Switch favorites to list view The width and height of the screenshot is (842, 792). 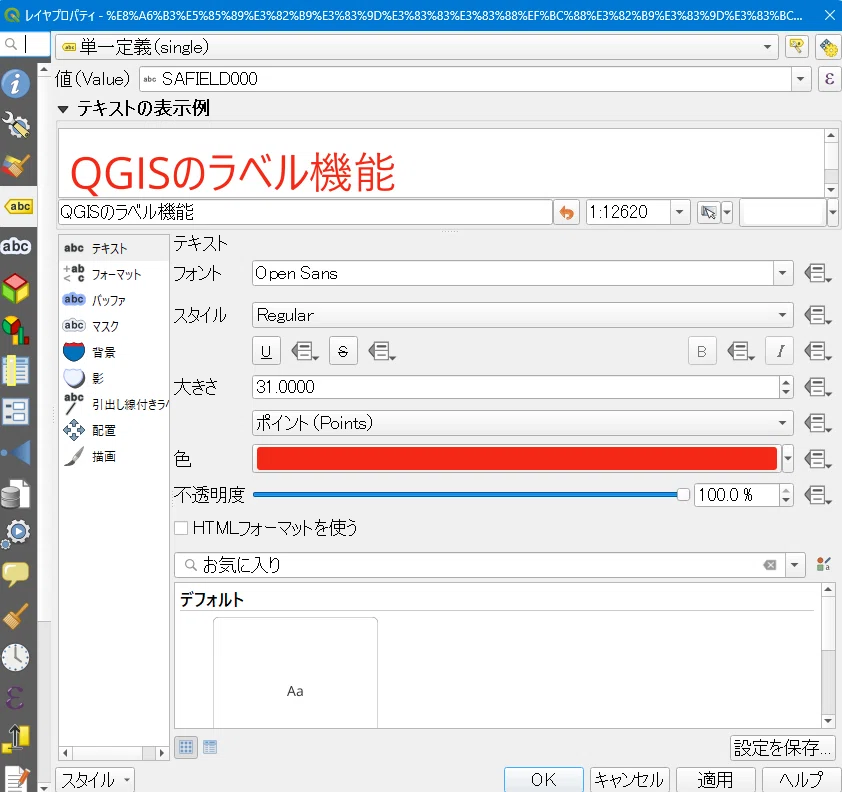pyautogui.click(x=210, y=747)
